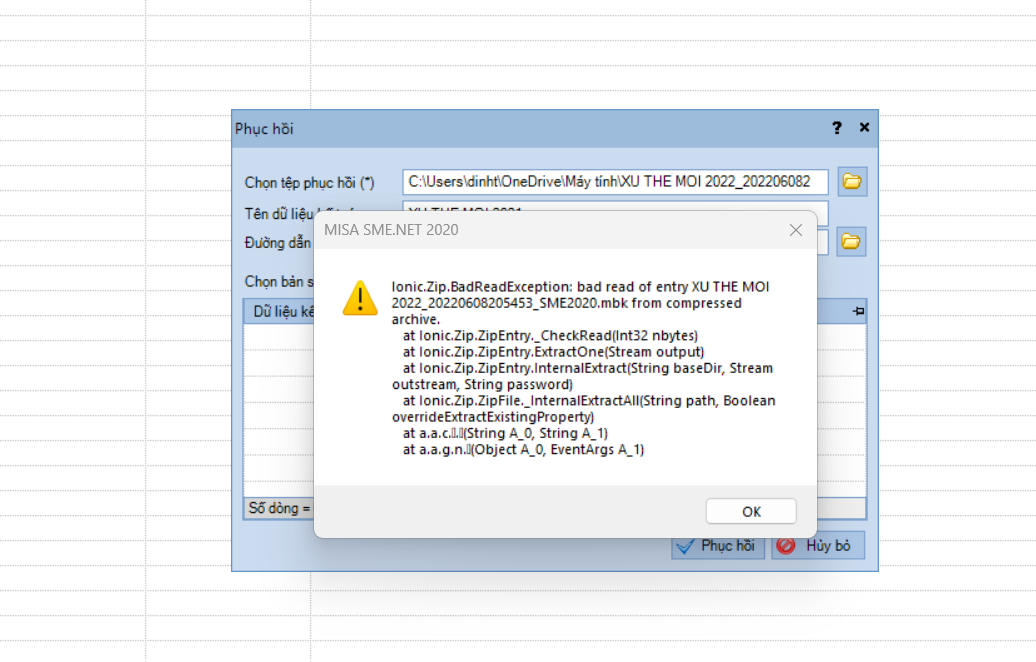The width and height of the screenshot is (1036, 662).
Task: Click the yellow warning triangle icon
Action: (x=360, y=299)
